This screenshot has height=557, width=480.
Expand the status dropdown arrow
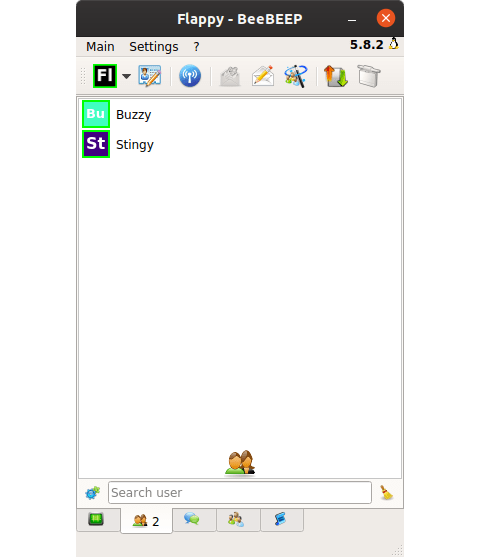click(x=126, y=76)
